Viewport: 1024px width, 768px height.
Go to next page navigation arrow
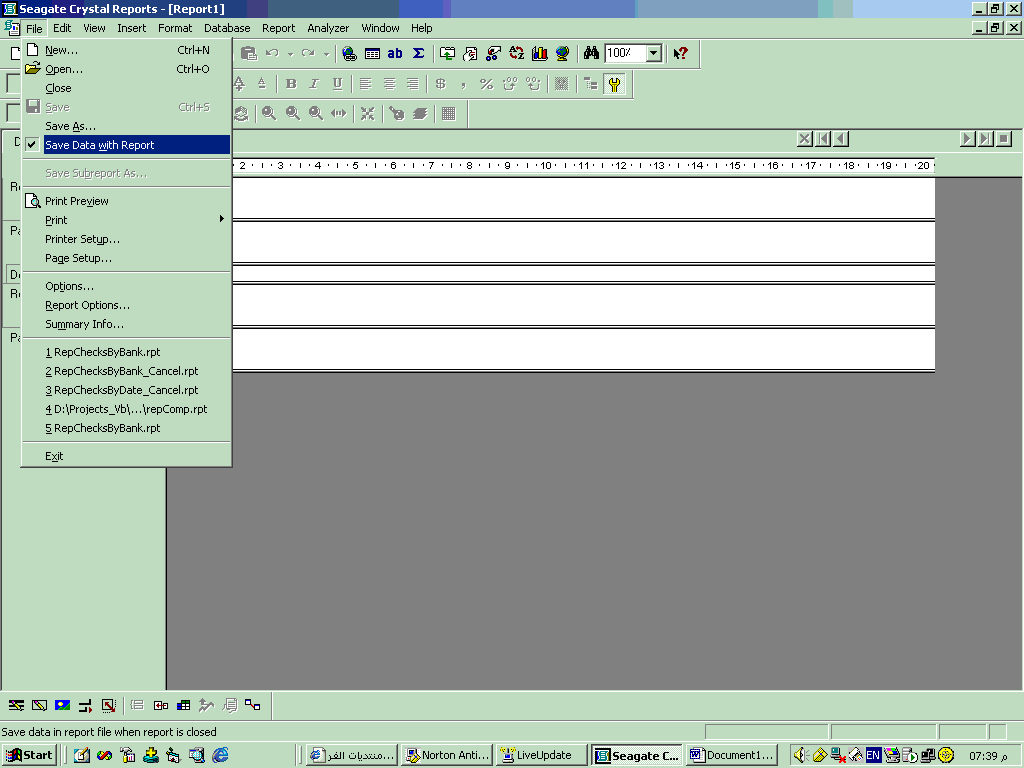[967, 138]
